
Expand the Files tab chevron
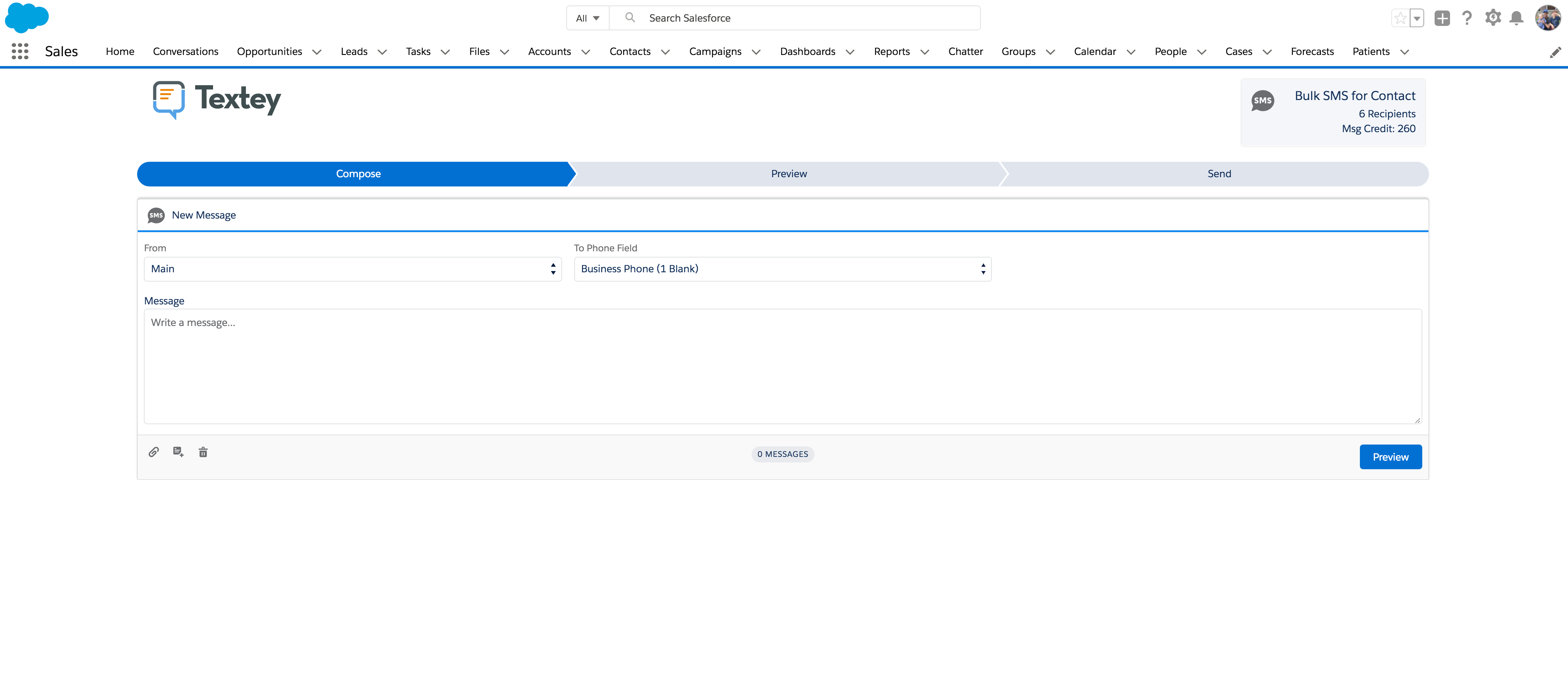click(504, 52)
